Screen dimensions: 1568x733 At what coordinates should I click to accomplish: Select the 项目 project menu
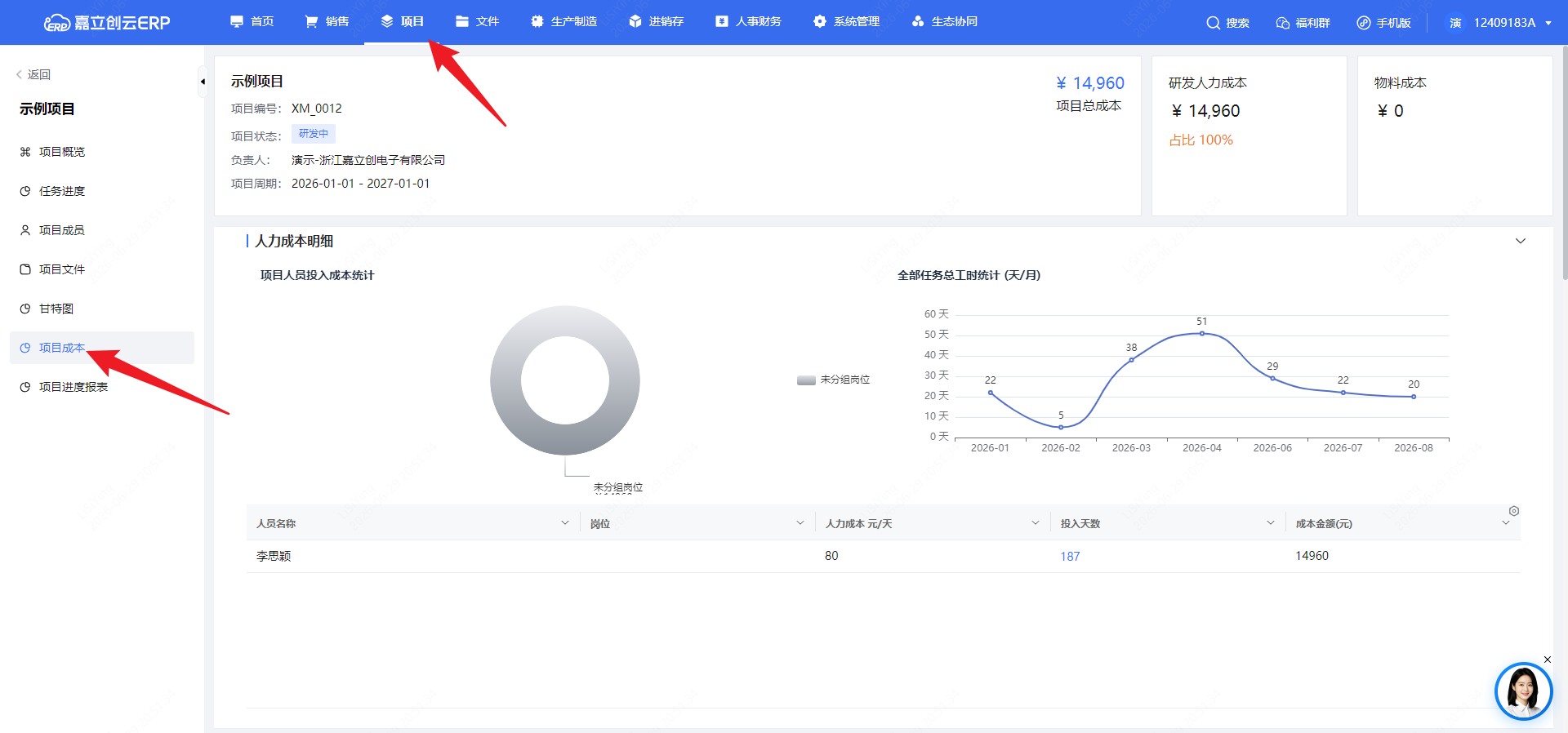point(403,21)
